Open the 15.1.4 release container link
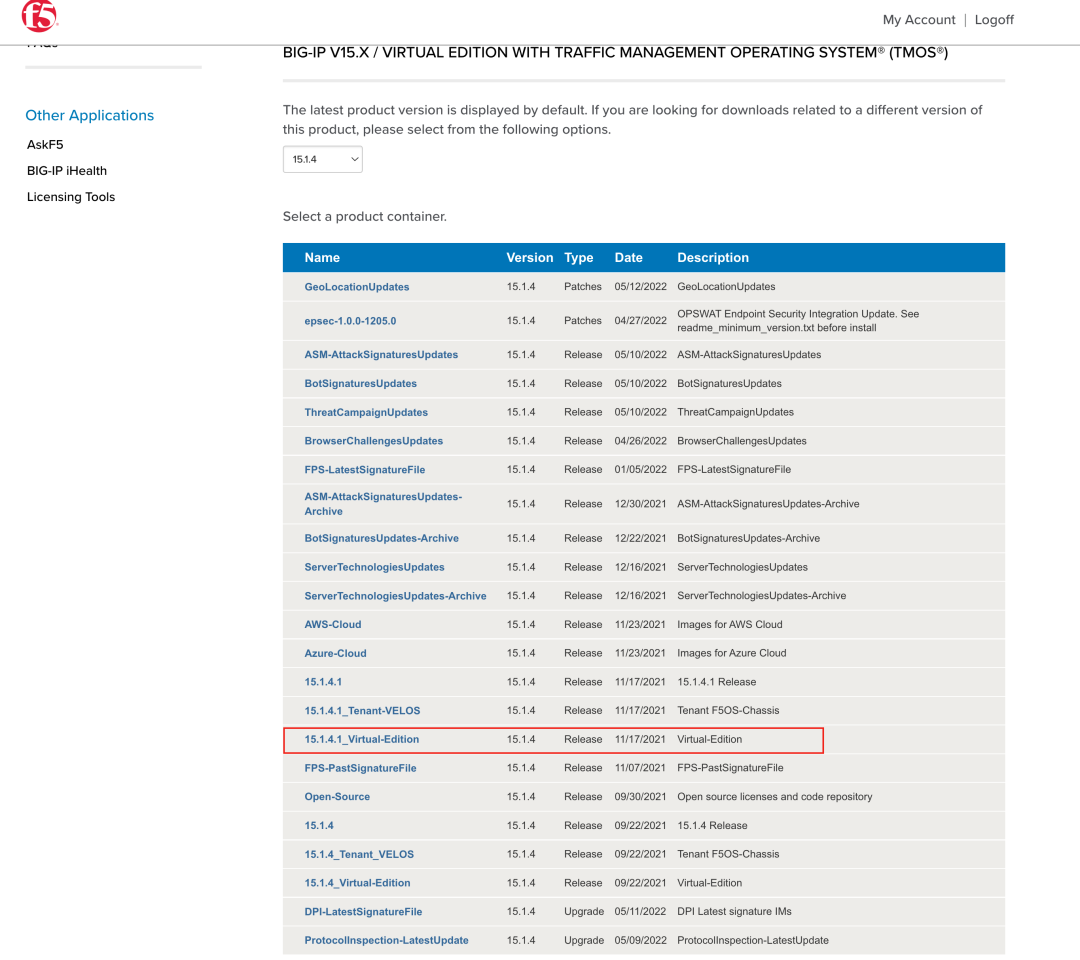Viewport: 1080px width, 960px height. tap(319, 826)
